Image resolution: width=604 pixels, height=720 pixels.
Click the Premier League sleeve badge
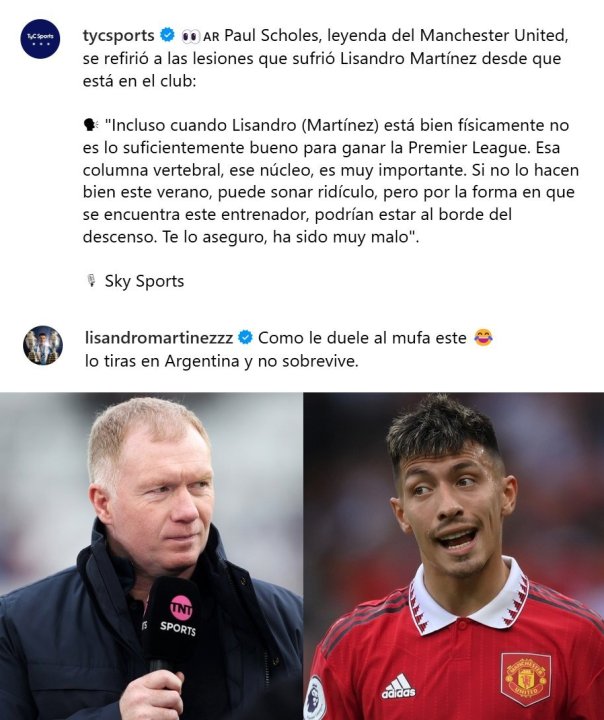(315, 698)
